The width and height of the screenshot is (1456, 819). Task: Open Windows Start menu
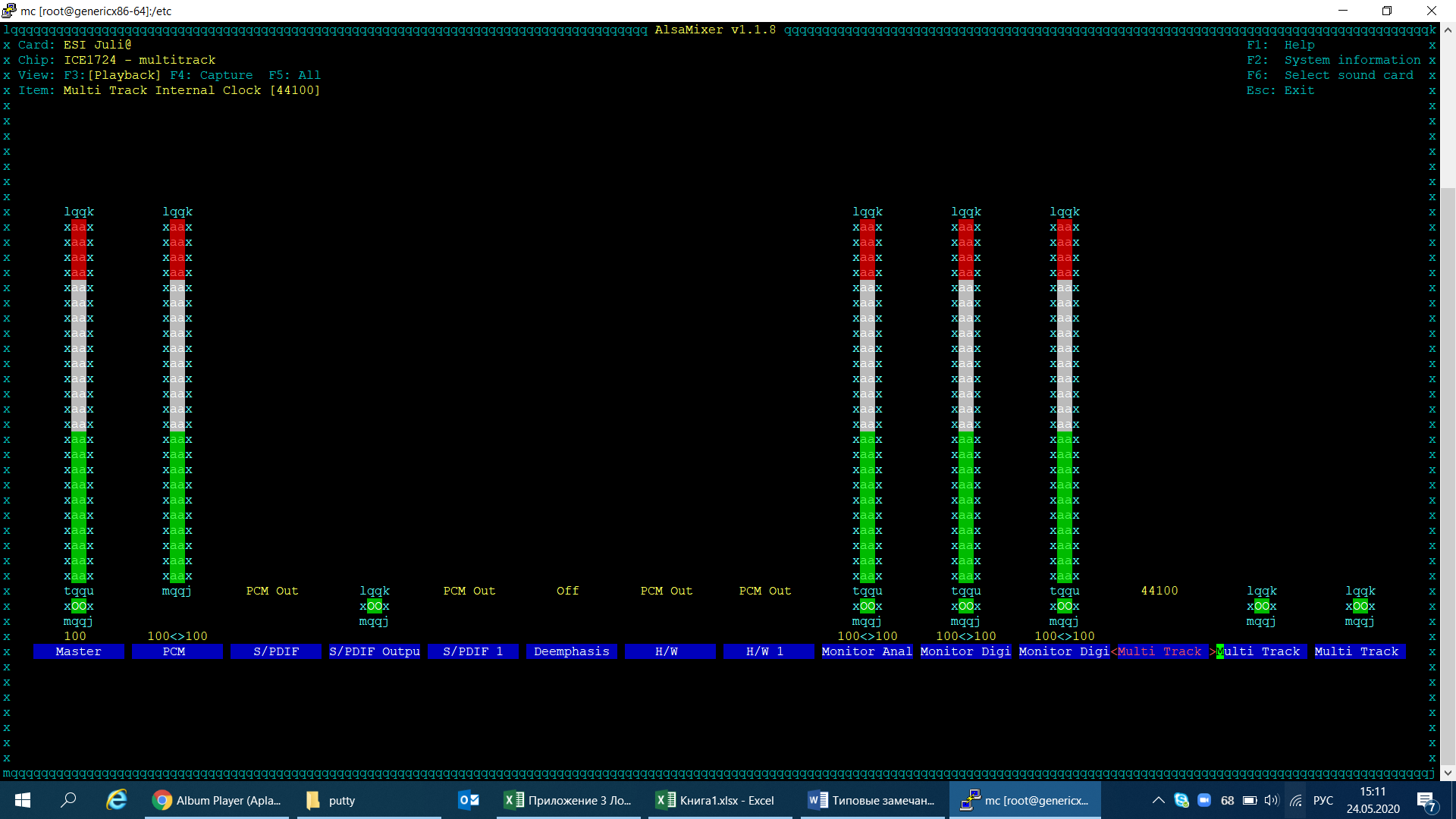click(x=23, y=800)
